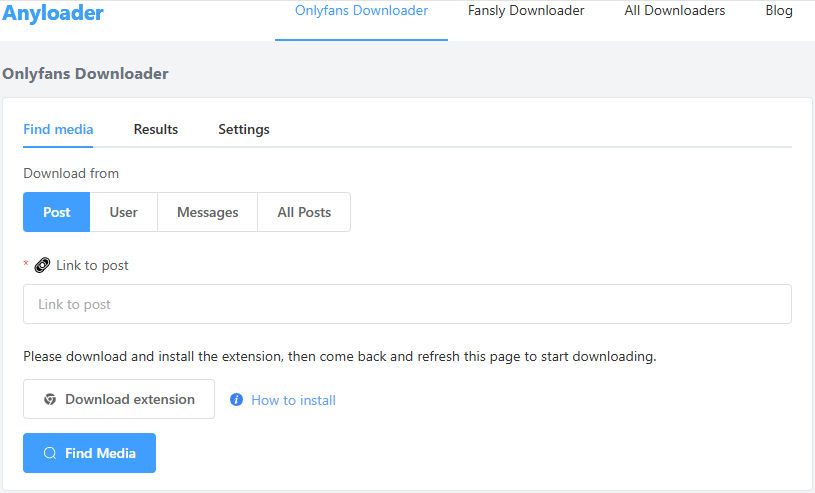Select the Messages download source
Screen dimensions: 815x493
[207, 212]
